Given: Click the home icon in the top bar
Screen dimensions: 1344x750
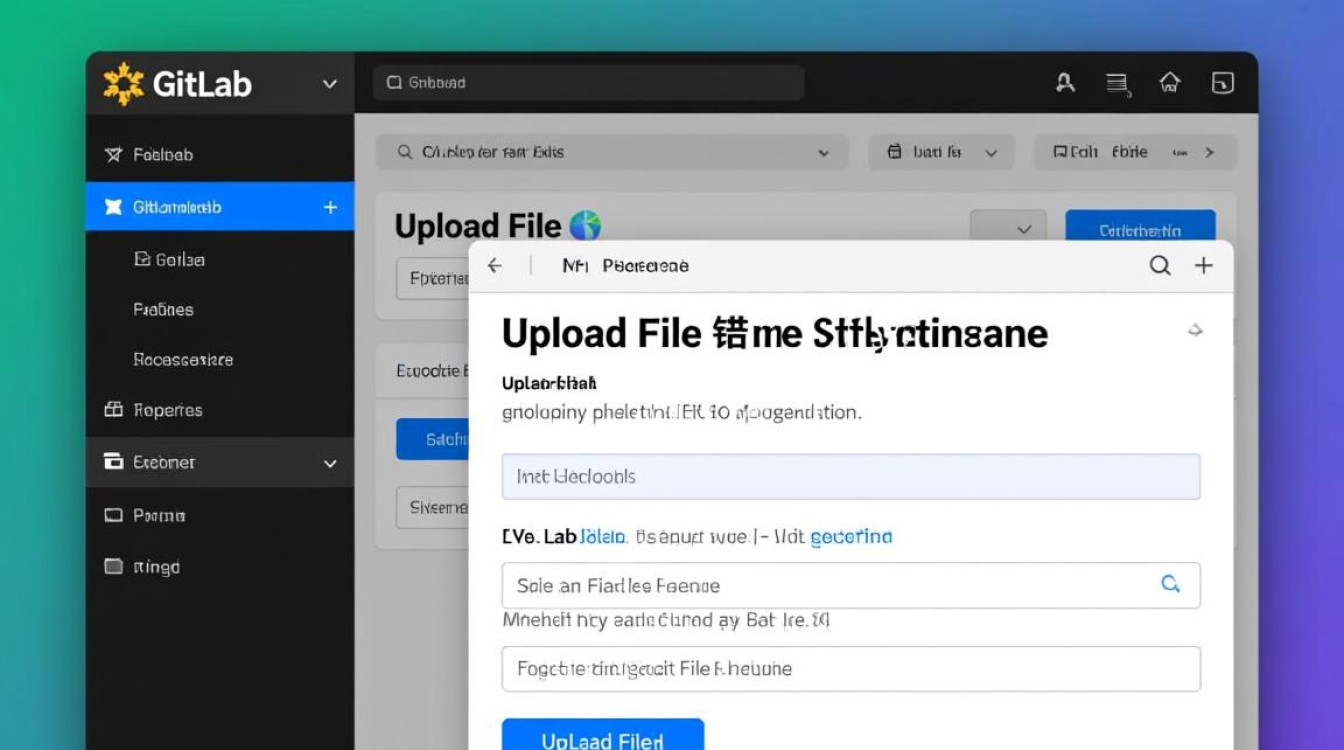Looking at the screenshot, I should pos(1170,83).
